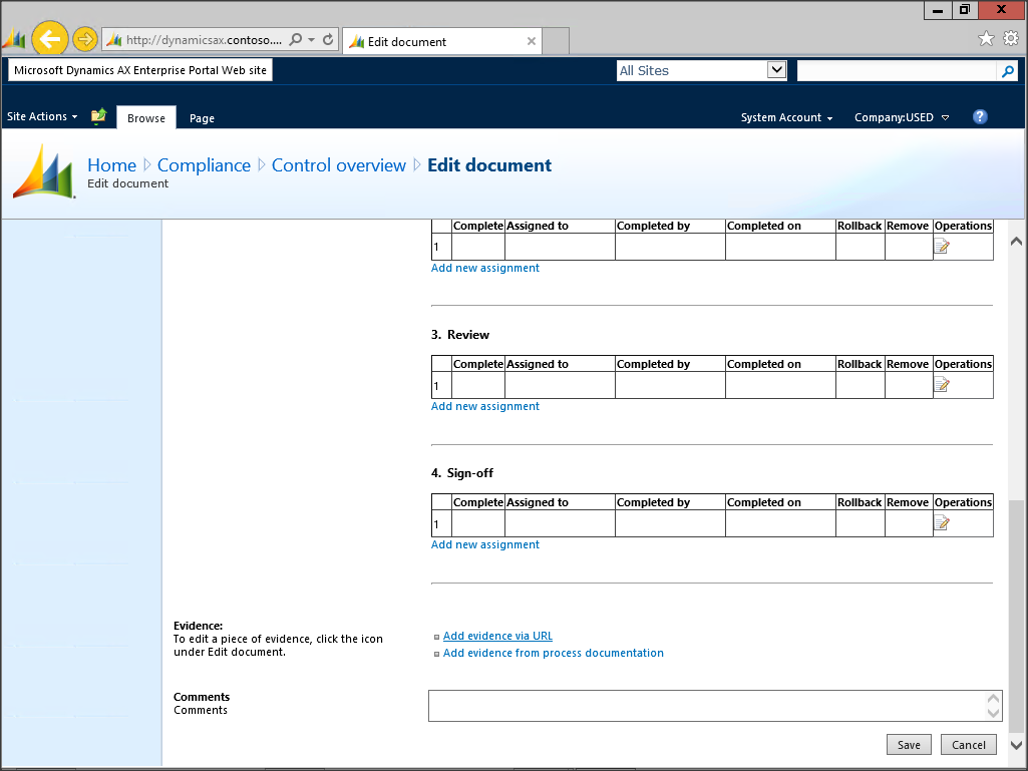Select the Browse ribbon tab

pyautogui.click(x=146, y=118)
